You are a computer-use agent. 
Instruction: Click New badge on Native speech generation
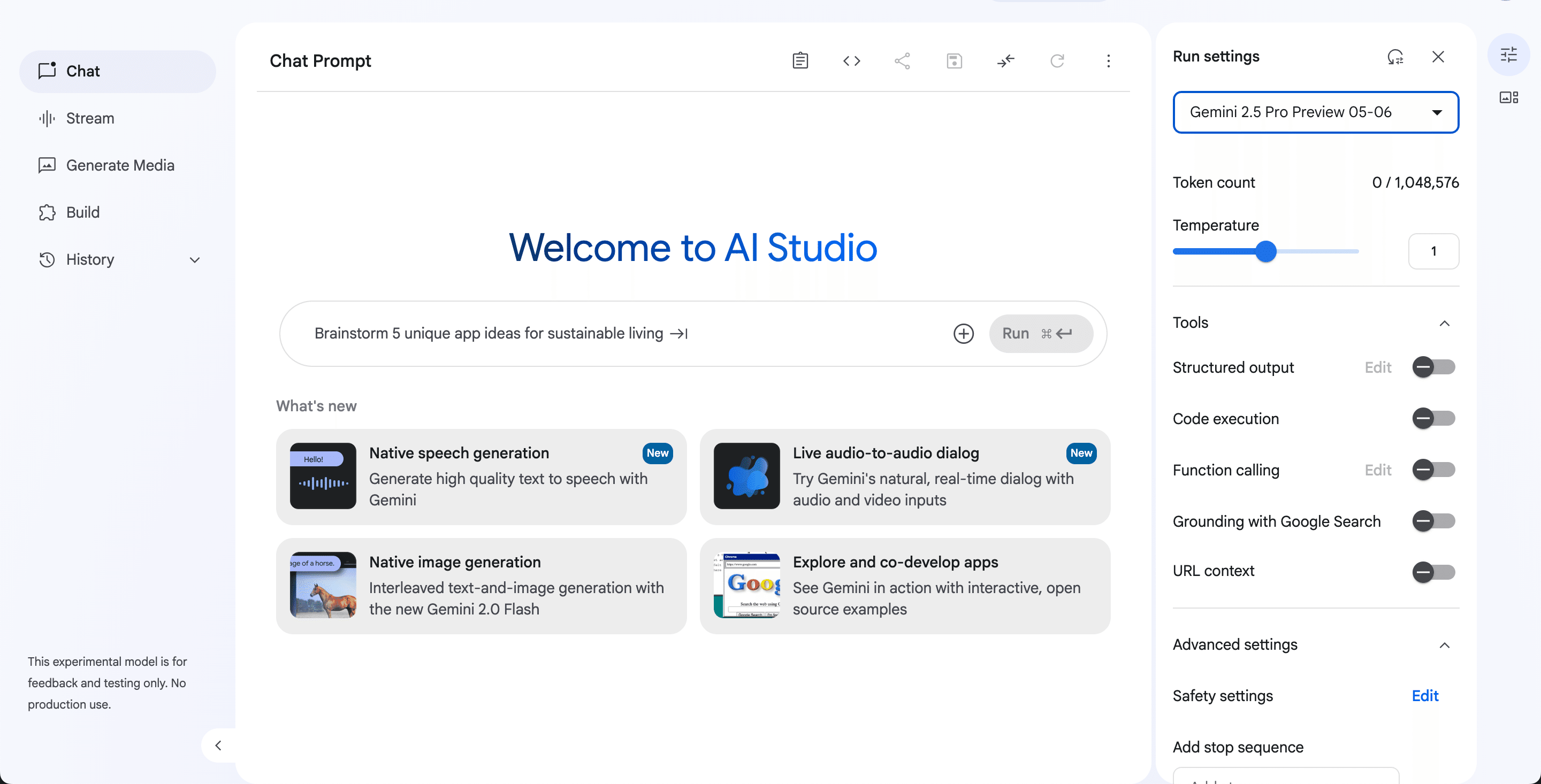pos(658,453)
